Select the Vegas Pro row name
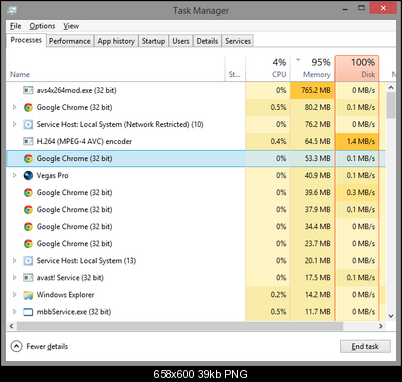Viewport: 402px width, 382px height. pyautogui.click(x=52, y=175)
